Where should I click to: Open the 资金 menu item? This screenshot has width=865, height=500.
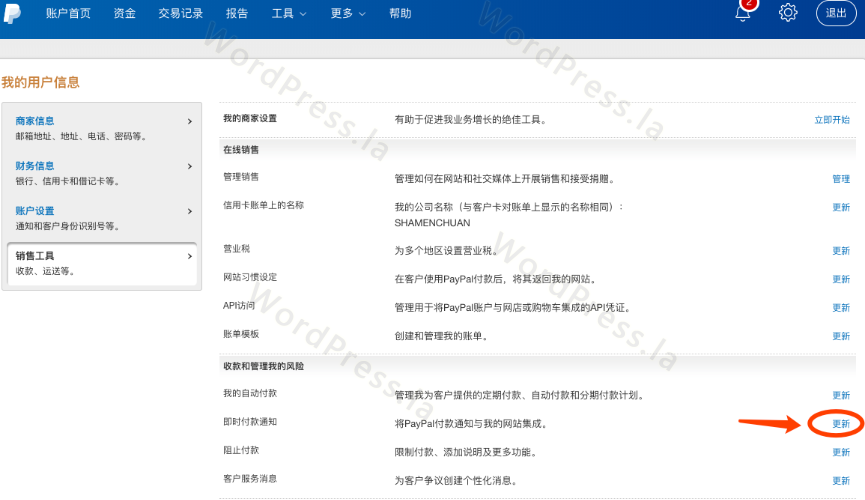click(125, 13)
